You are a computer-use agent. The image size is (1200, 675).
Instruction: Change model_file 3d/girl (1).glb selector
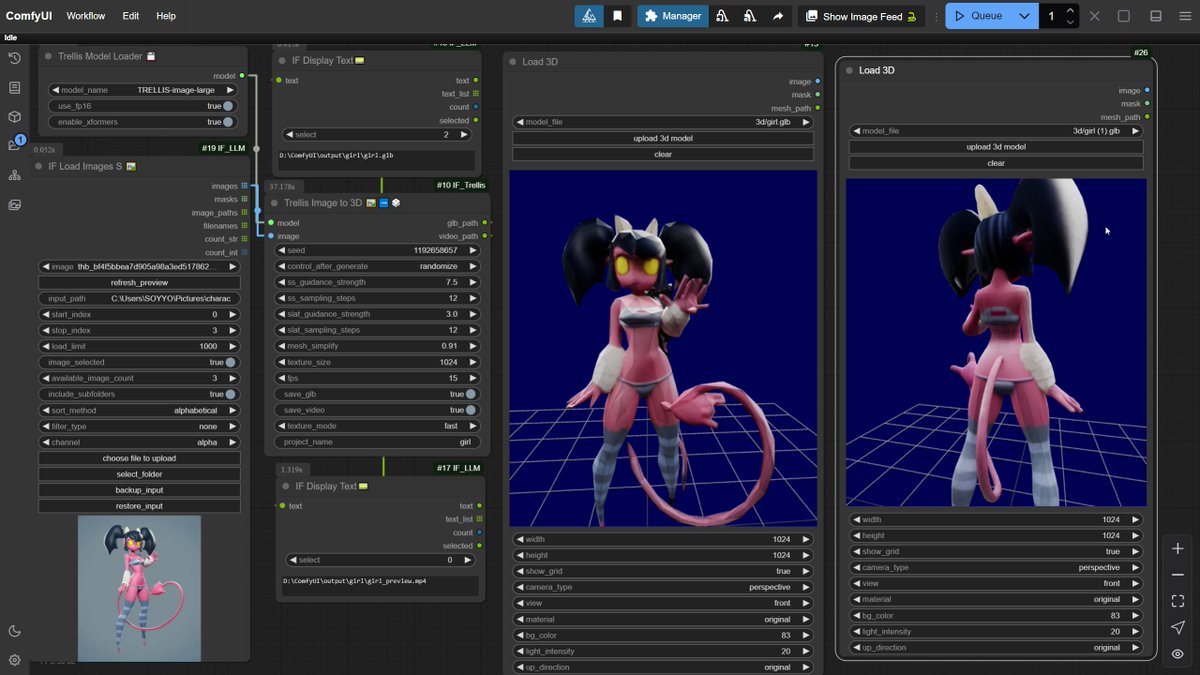[996, 131]
